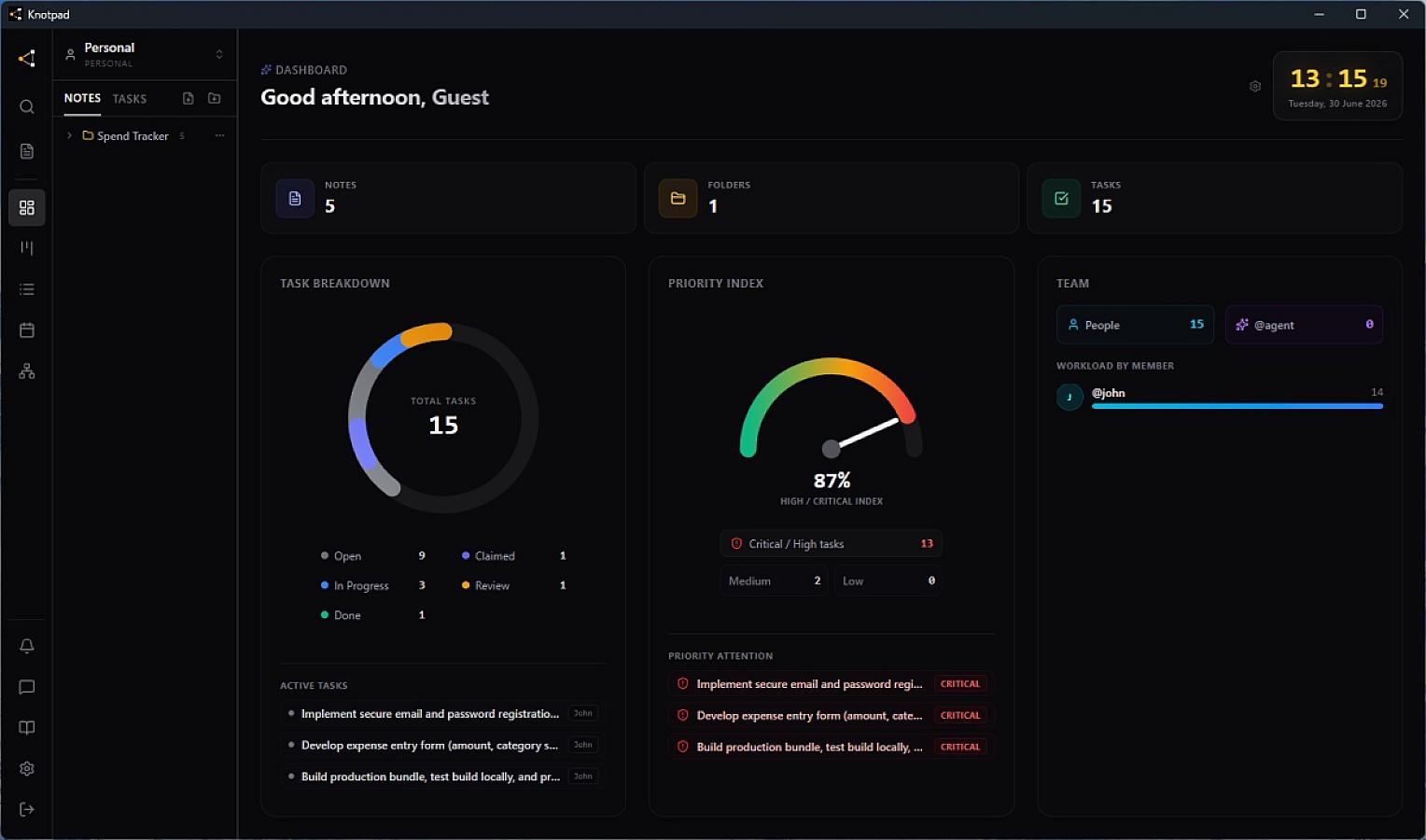This screenshot has width=1426, height=840.
Task: Open the Critical / High tasks row
Action: (831, 543)
